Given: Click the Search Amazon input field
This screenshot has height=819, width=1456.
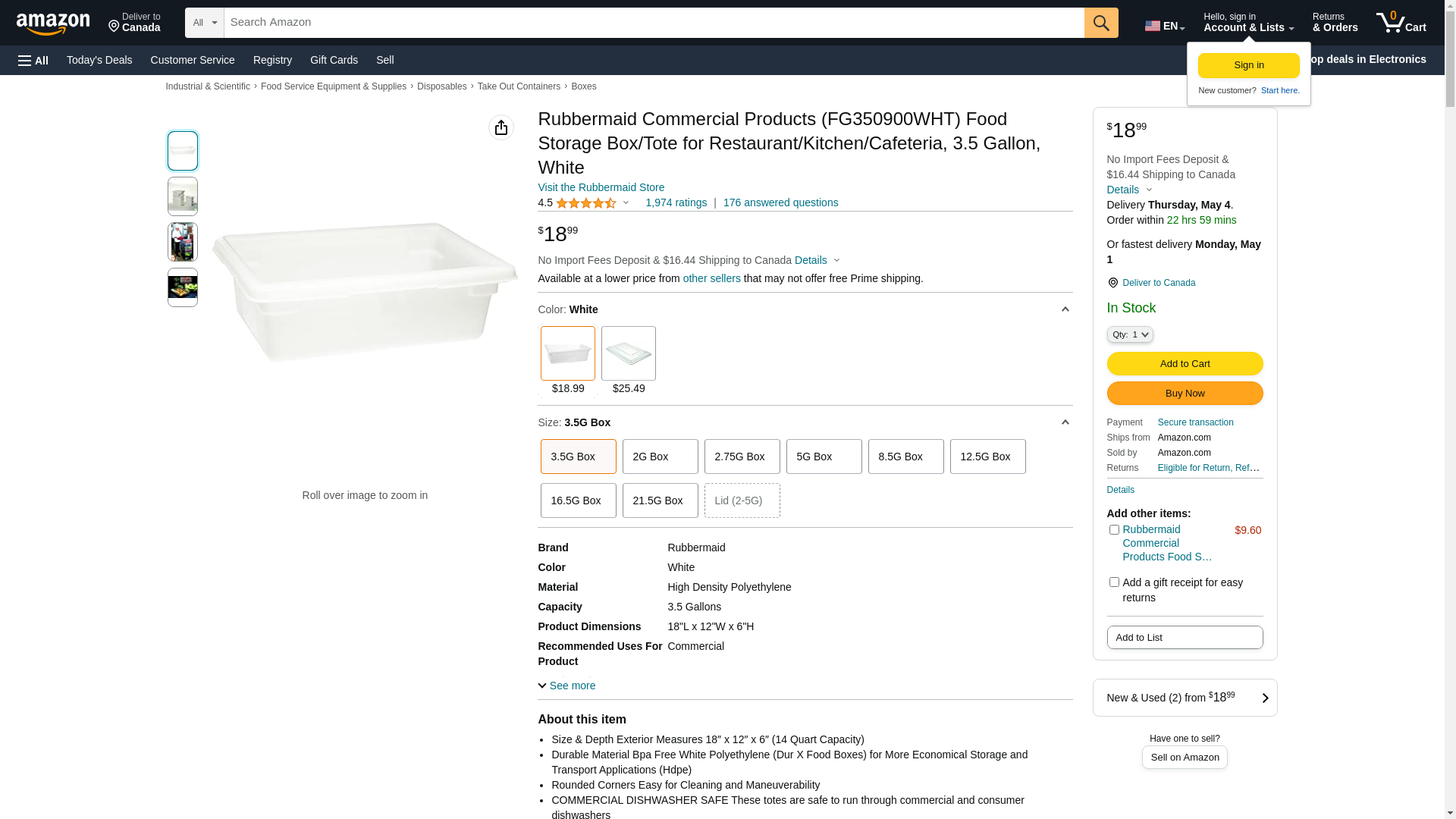Looking at the screenshot, I should tap(654, 23).
